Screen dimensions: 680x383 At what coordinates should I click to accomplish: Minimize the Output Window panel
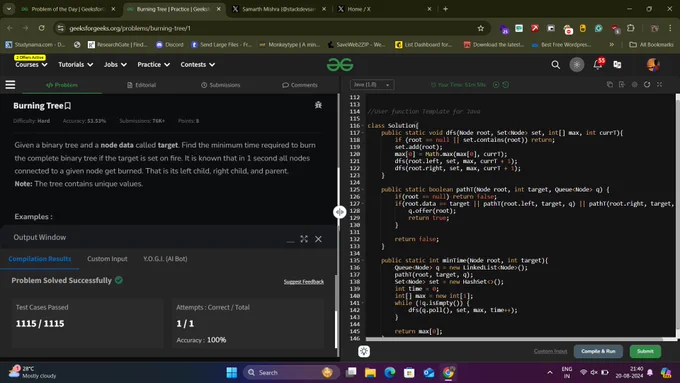pos(291,240)
